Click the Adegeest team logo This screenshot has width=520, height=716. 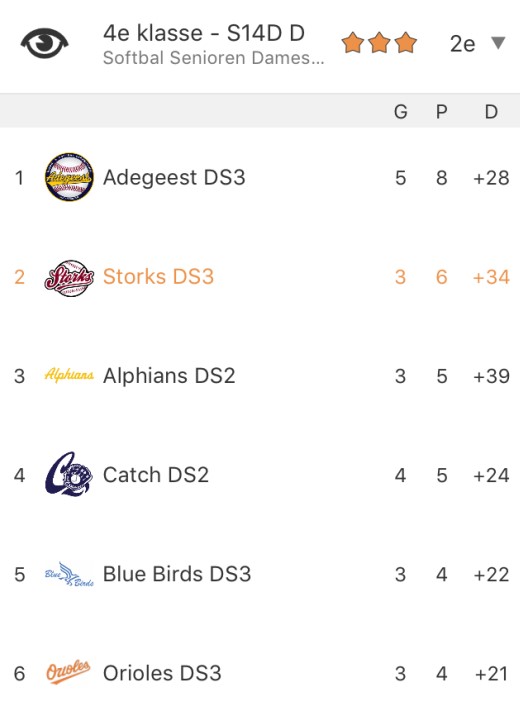[69, 177]
